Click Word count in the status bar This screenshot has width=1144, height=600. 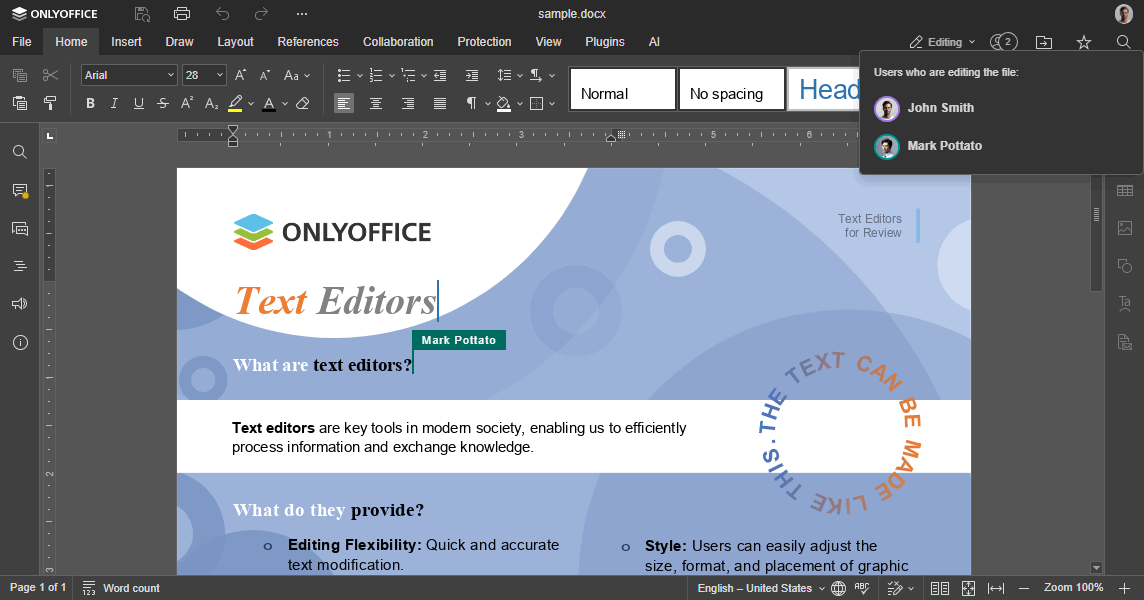(121, 588)
